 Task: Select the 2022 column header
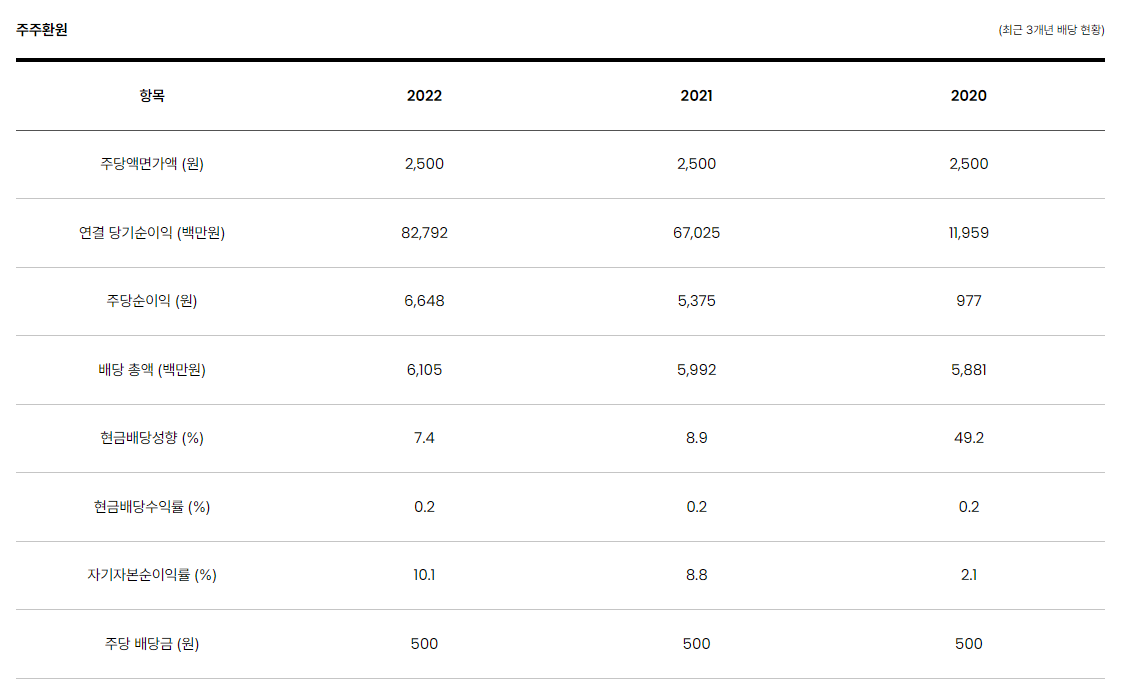coord(424,96)
